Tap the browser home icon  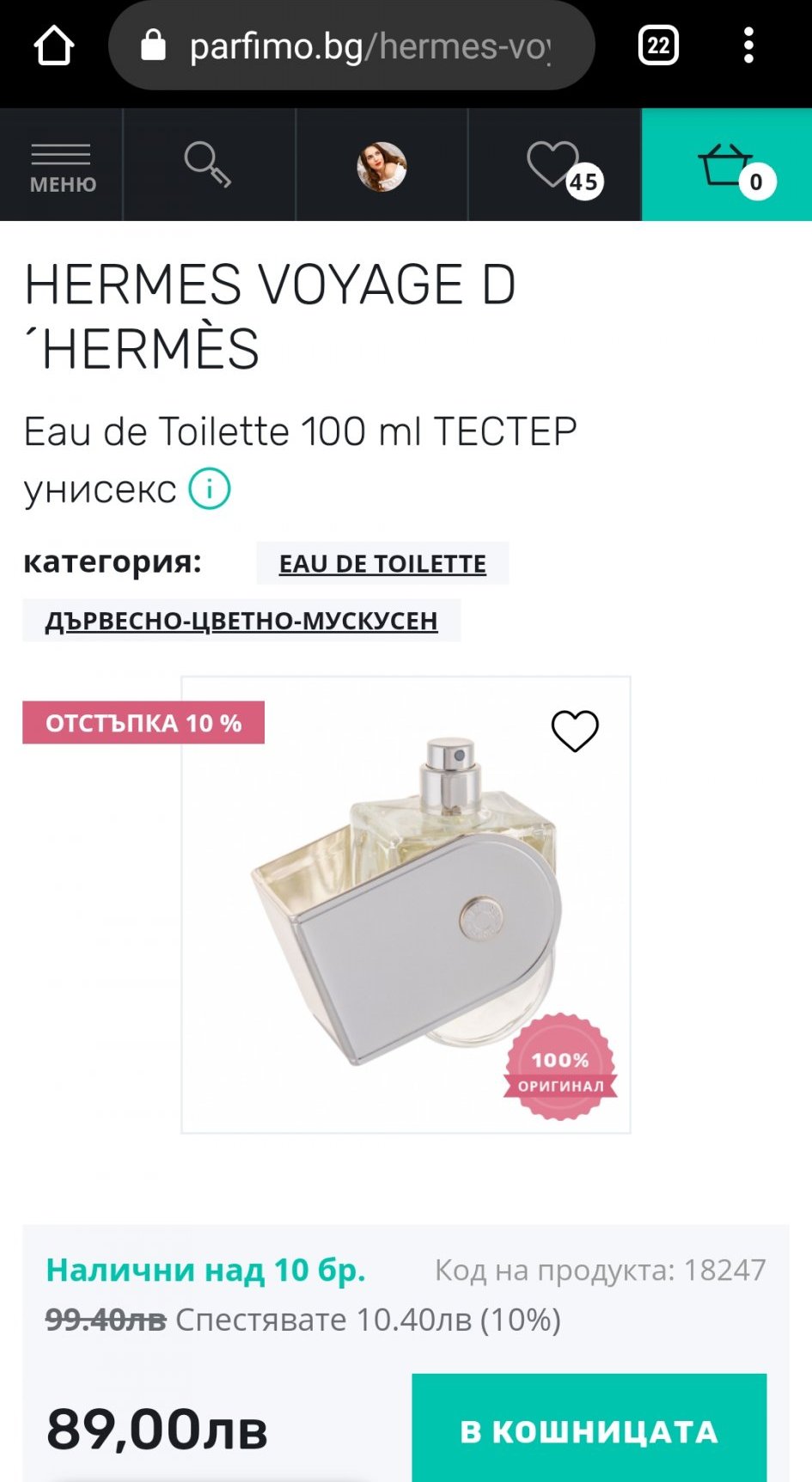point(53,46)
